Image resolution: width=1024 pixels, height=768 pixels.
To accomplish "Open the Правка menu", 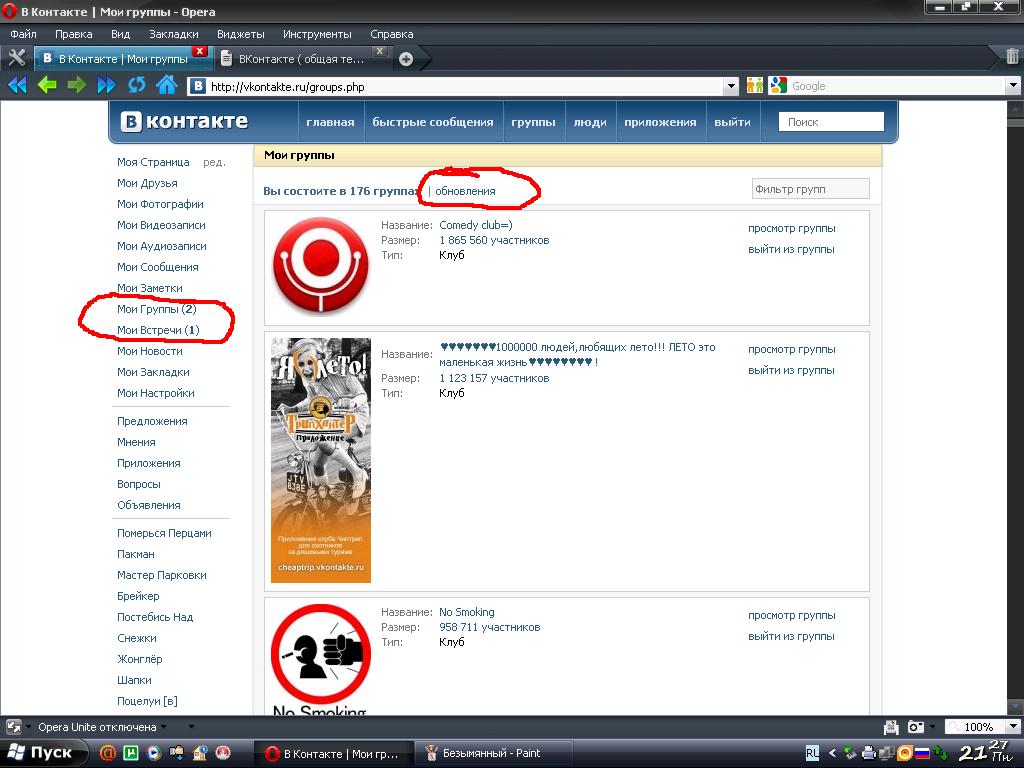I will pyautogui.click(x=74, y=34).
